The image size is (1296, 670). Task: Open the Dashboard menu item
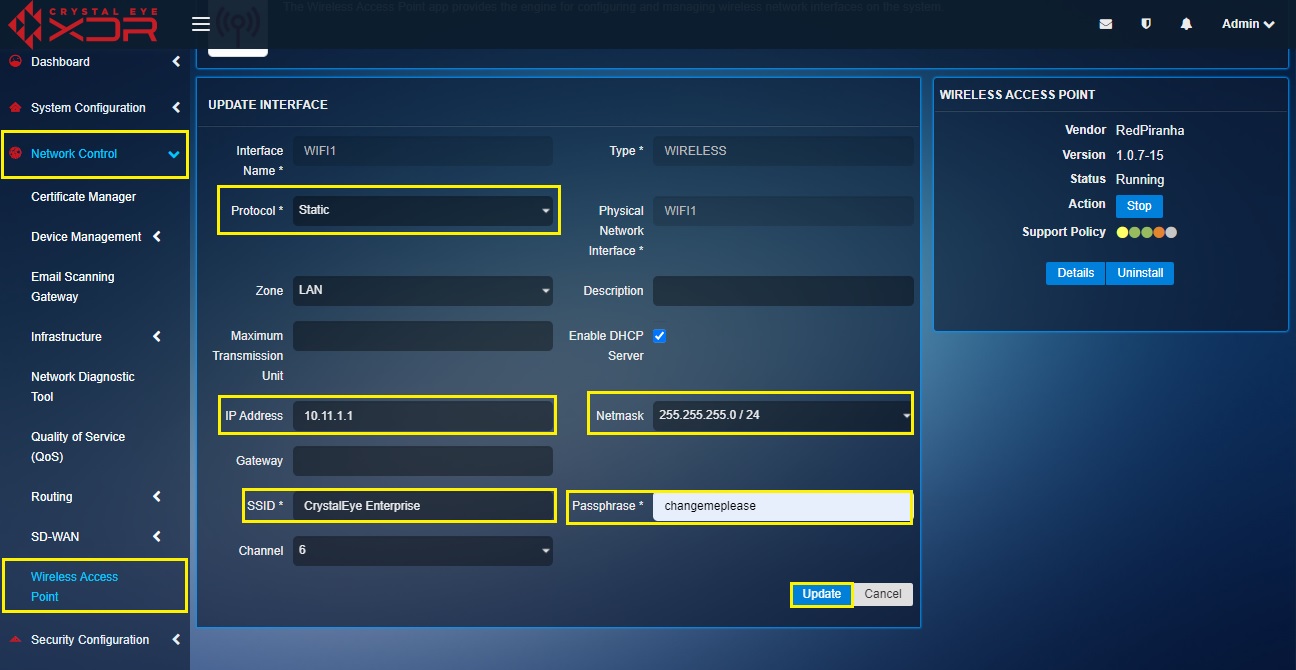[60, 62]
